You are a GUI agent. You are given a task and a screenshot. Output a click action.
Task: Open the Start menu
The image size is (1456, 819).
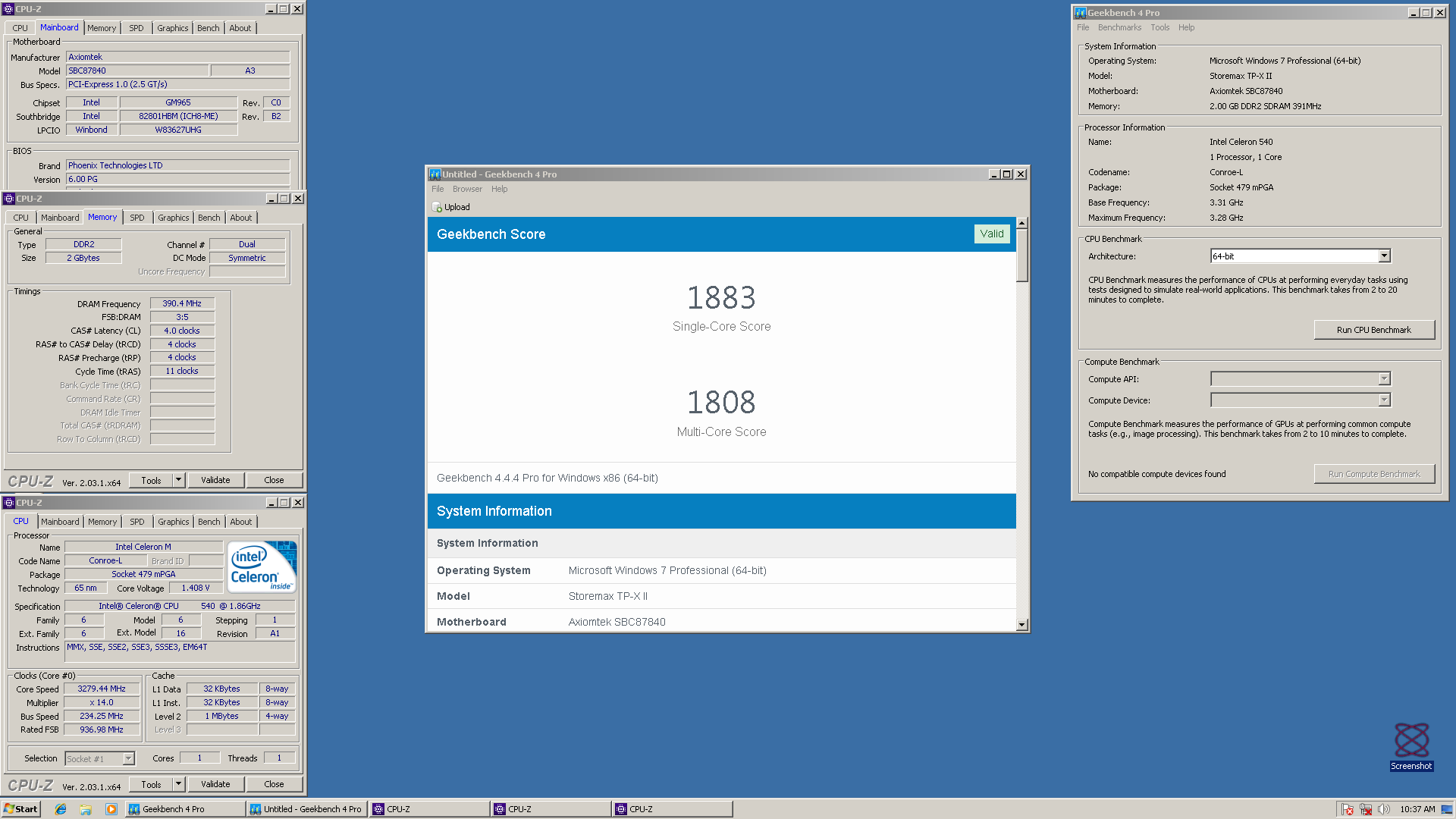(x=20, y=809)
